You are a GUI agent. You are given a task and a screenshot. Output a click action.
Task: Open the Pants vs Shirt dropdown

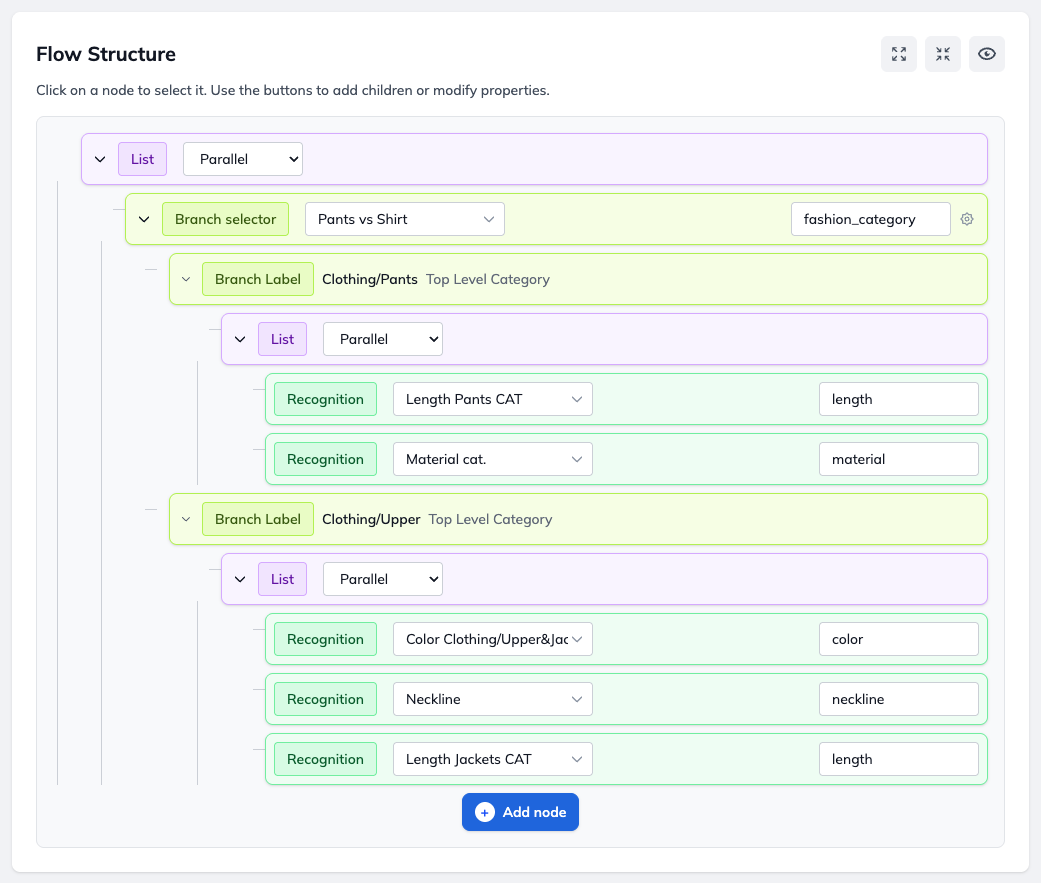point(404,219)
